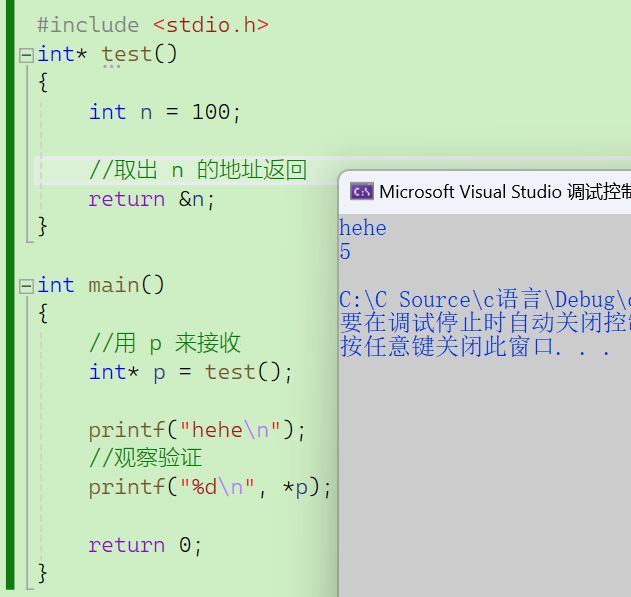Click the return 0; statement
This screenshot has width=631, height=597.
pos(145,545)
